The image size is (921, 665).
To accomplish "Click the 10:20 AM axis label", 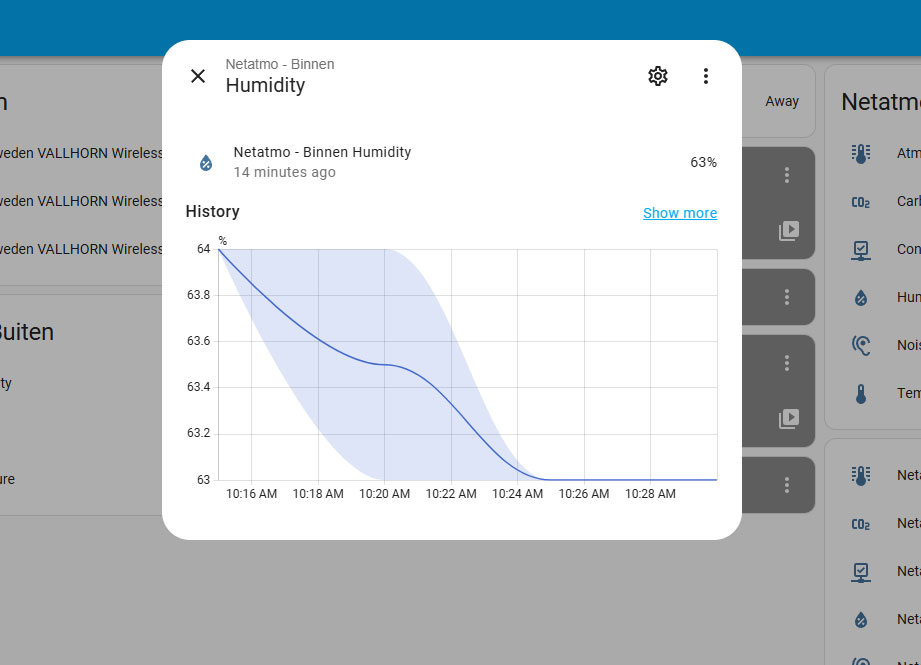I will coord(384,493).
